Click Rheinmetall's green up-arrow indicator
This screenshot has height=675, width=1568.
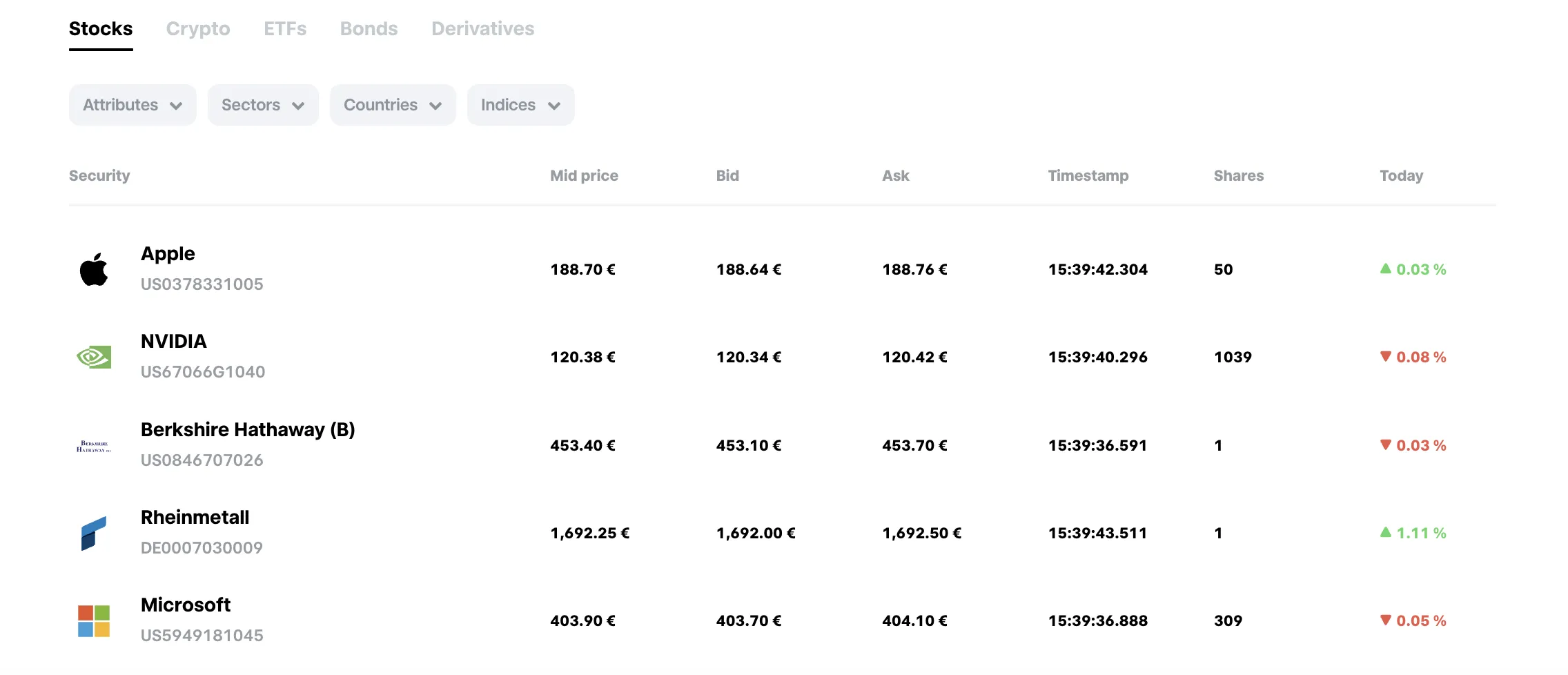tap(1385, 532)
